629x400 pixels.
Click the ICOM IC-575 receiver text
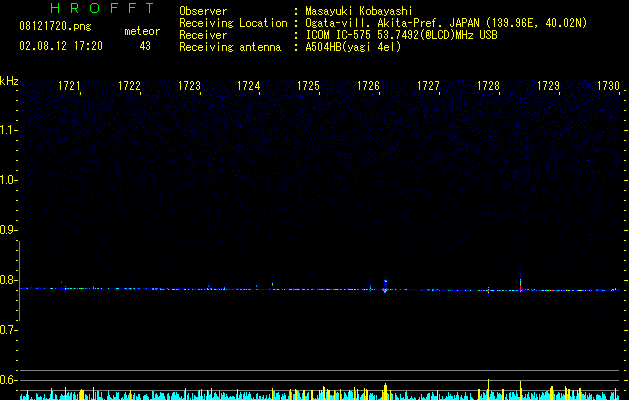[x=401, y=35]
